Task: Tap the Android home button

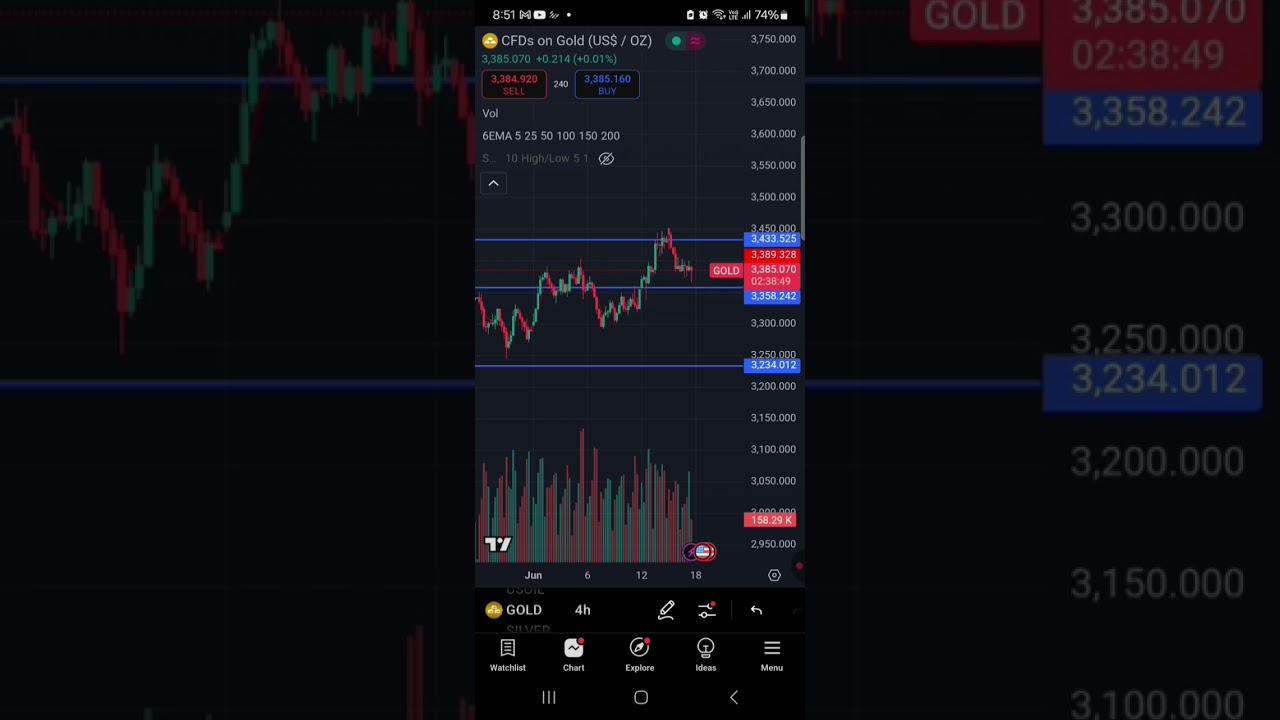Action: click(641, 698)
